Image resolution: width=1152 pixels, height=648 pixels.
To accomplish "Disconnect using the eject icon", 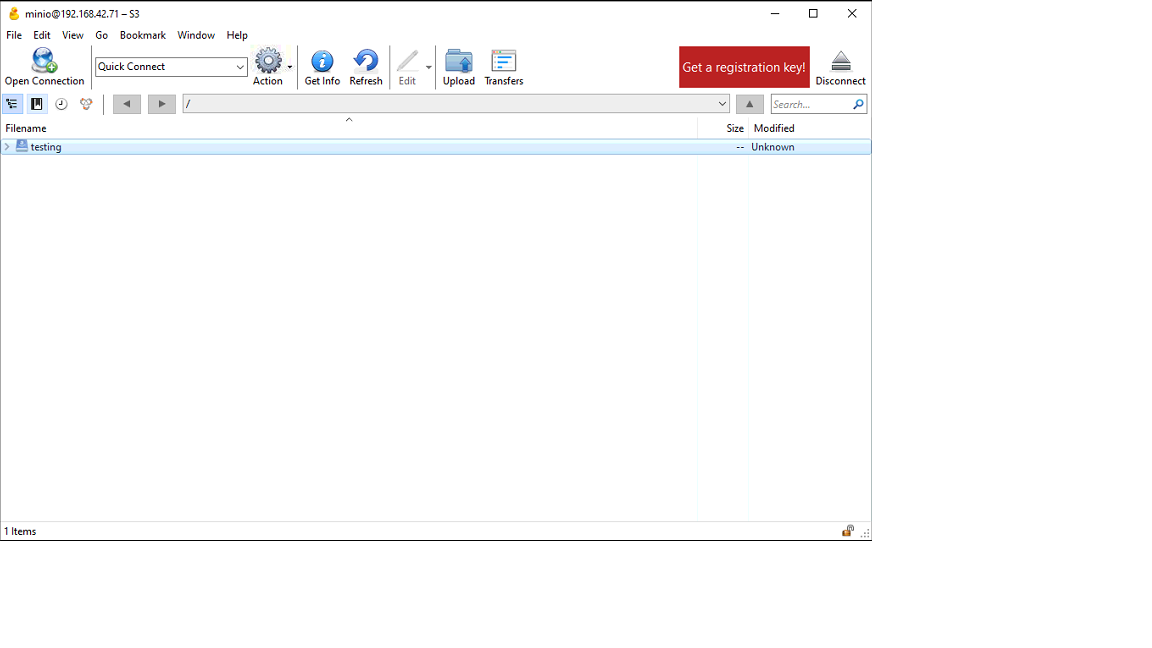I will click(x=840, y=60).
